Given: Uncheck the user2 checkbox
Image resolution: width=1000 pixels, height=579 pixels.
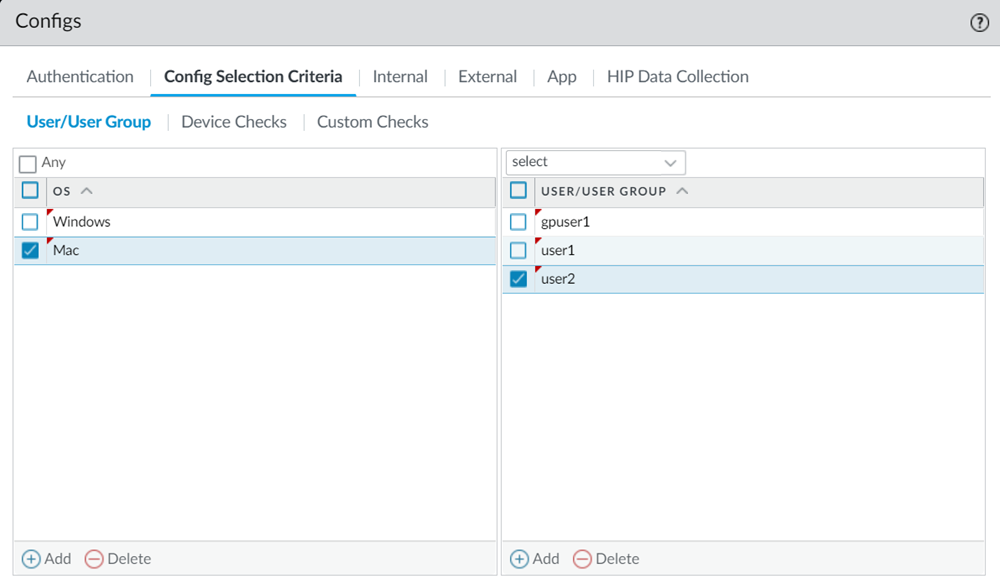Looking at the screenshot, I should coord(518,280).
